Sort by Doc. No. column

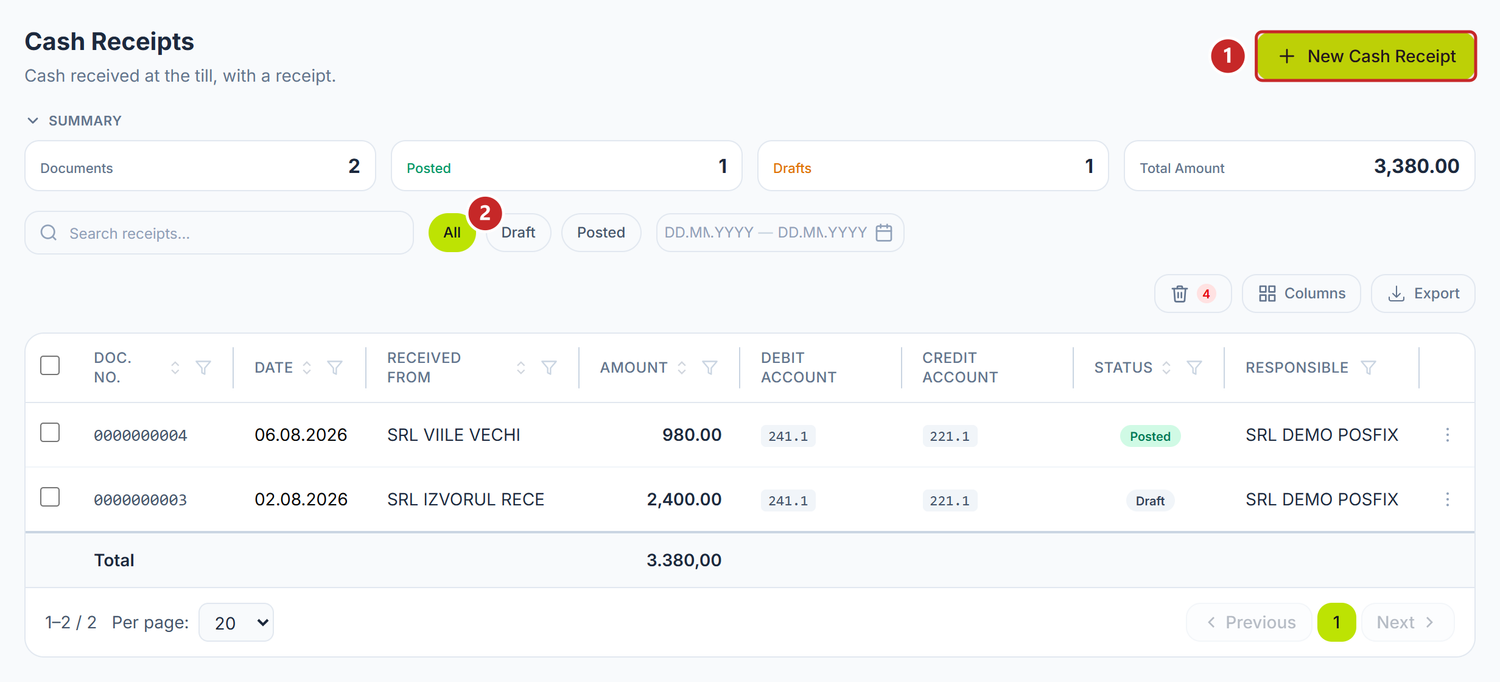click(x=175, y=368)
